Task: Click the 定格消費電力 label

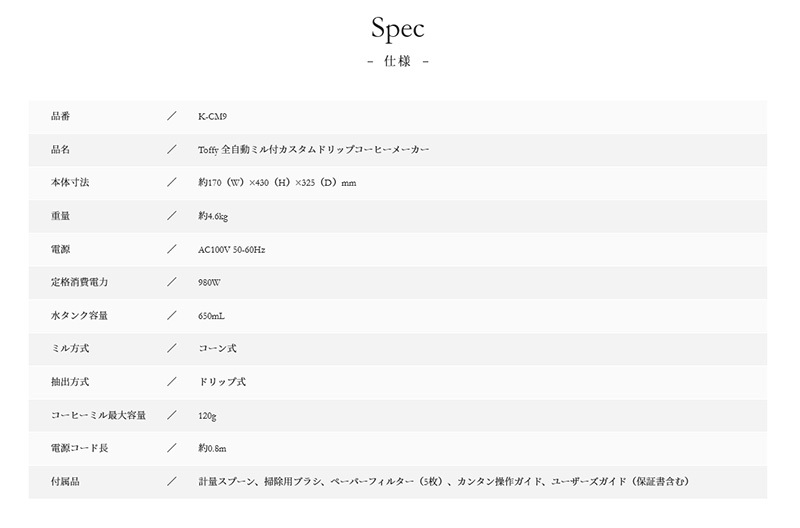Action: click(80, 282)
